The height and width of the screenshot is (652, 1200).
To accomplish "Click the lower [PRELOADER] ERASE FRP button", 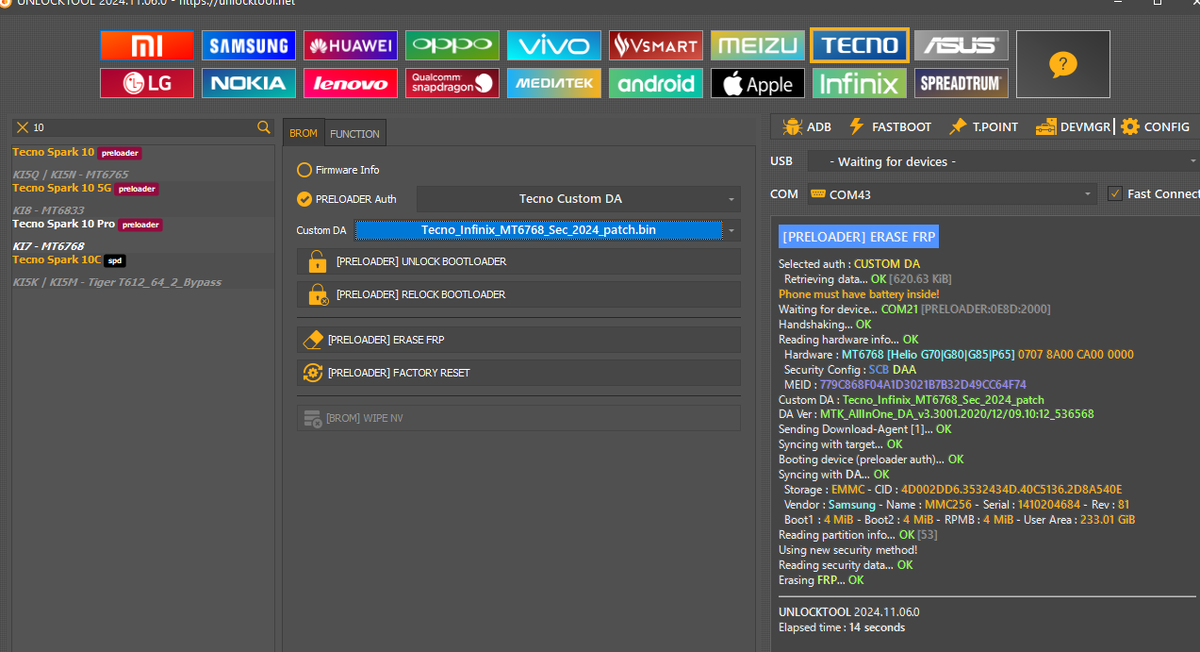I will (x=519, y=340).
